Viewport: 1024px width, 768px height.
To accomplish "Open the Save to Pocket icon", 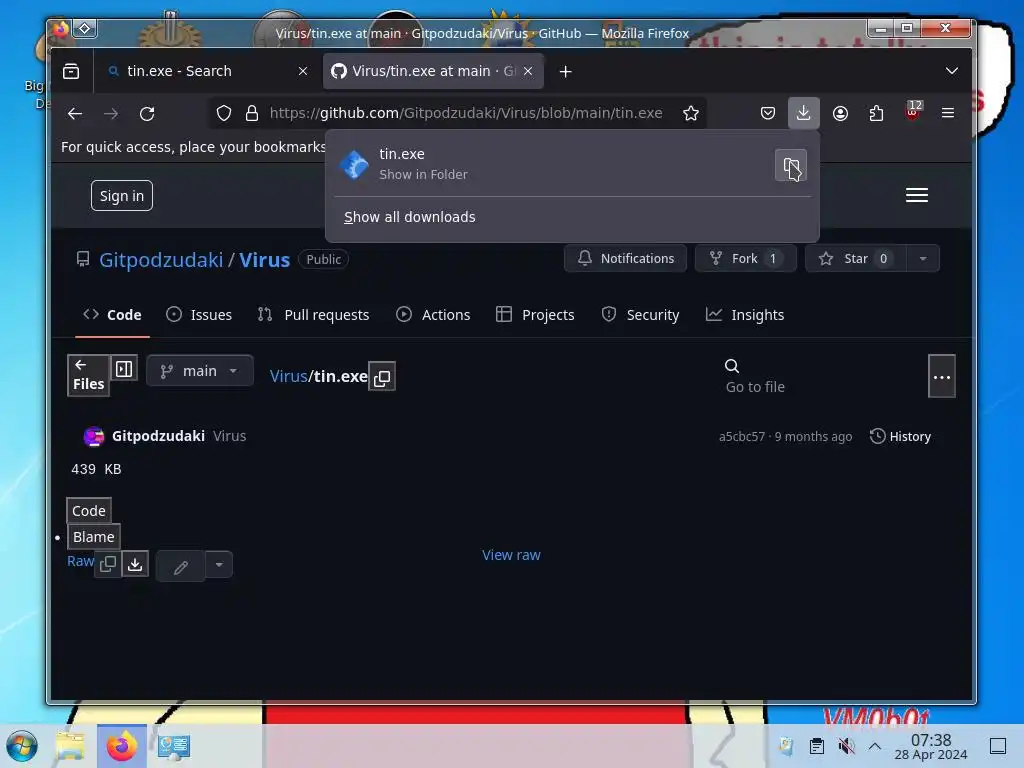I will click(x=768, y=114).
